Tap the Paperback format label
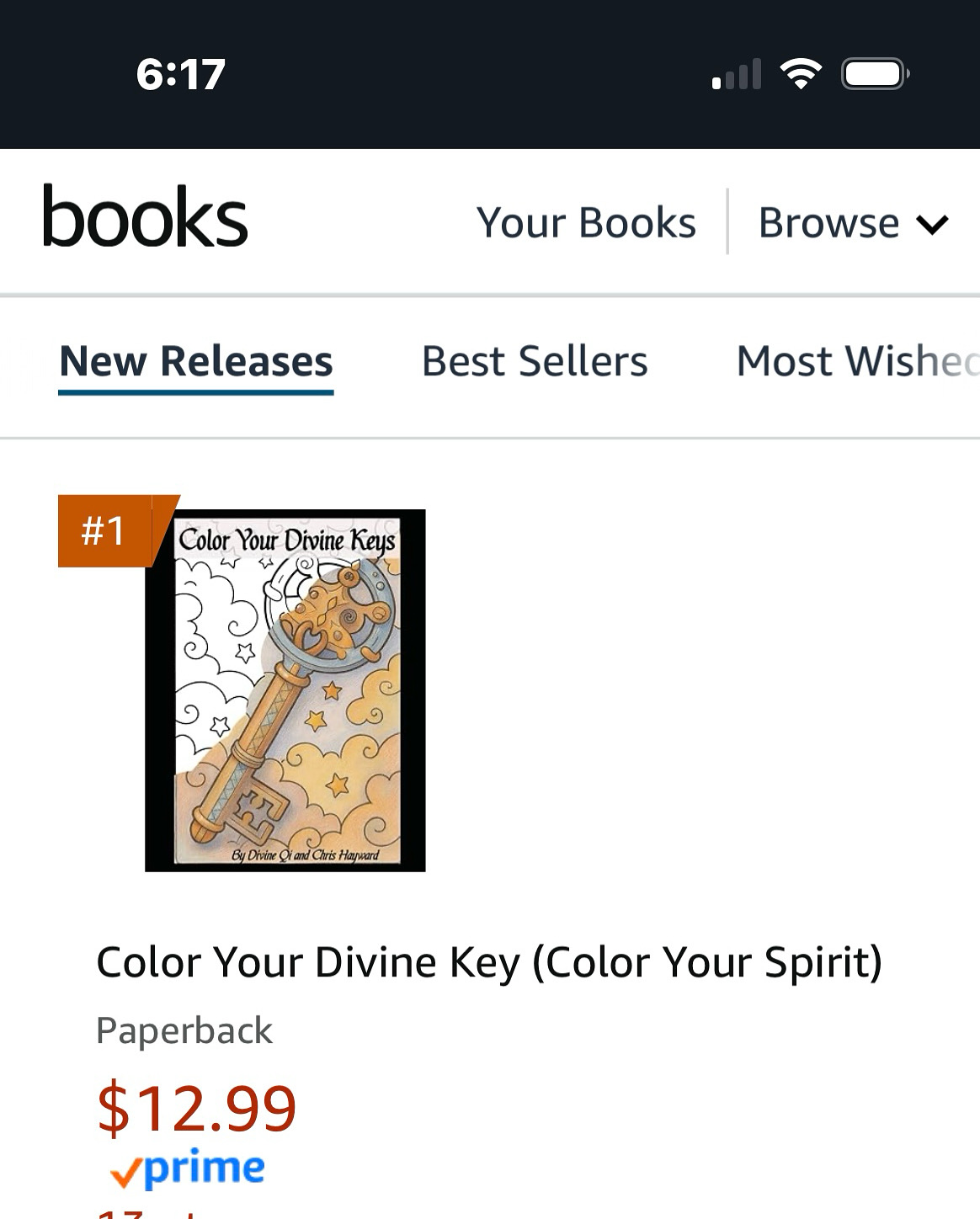980x1219 pixels. click(x=184, y=1030)
